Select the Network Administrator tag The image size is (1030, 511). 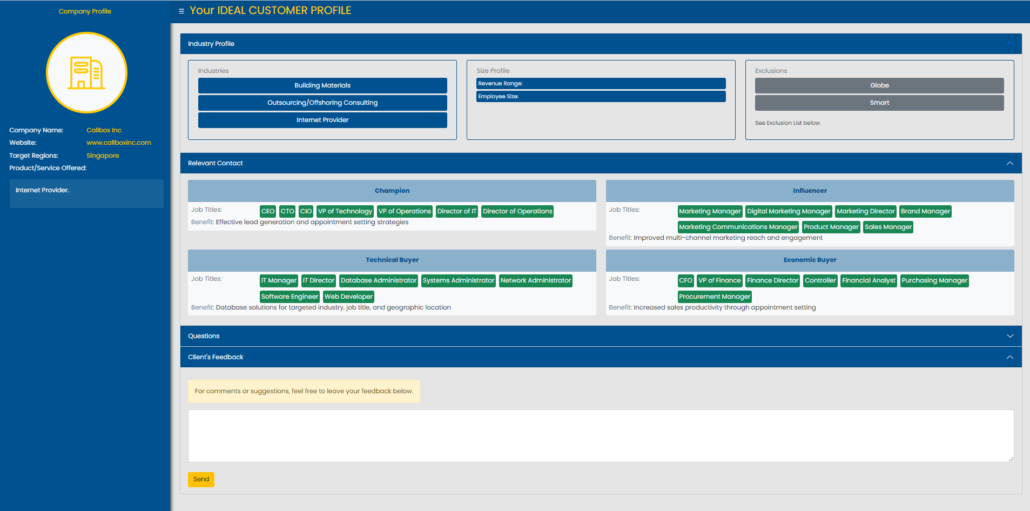[x=536, y=280]
